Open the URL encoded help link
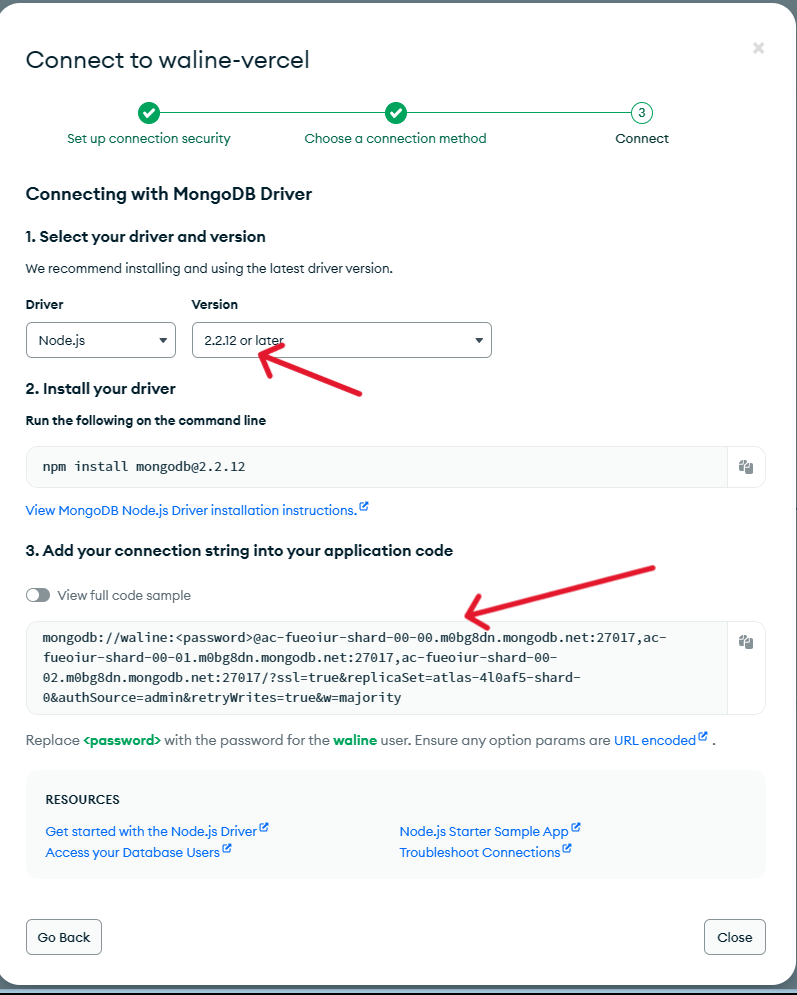 654,741
